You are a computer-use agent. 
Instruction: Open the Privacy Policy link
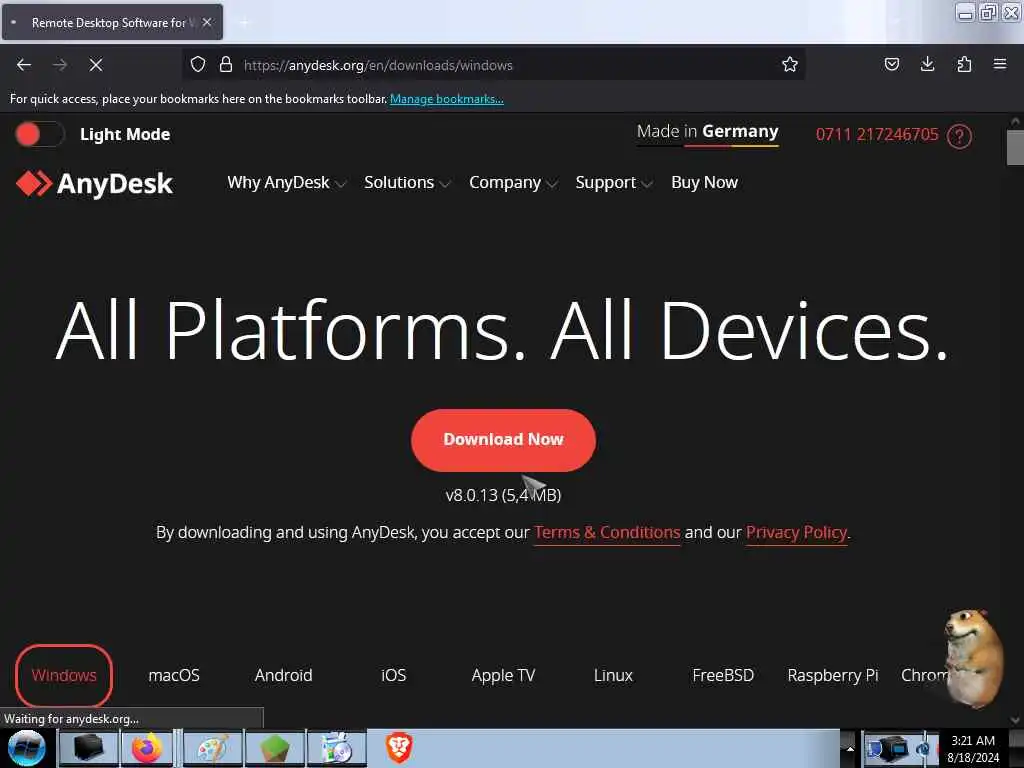[797, 533]
